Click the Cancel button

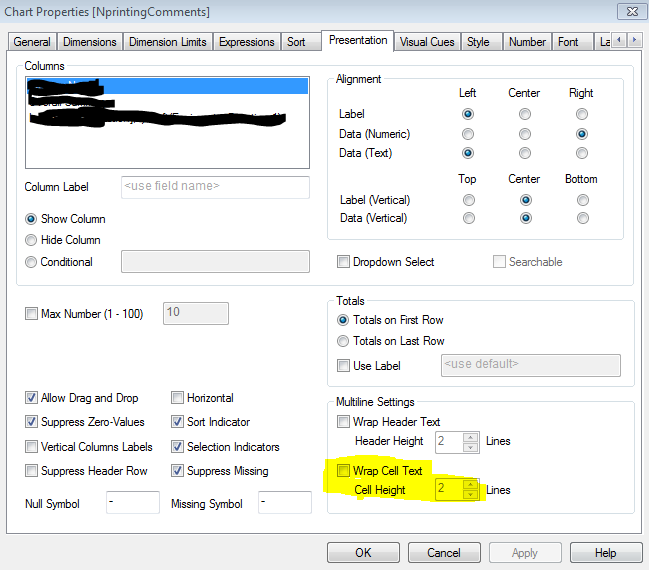[444, 553]
